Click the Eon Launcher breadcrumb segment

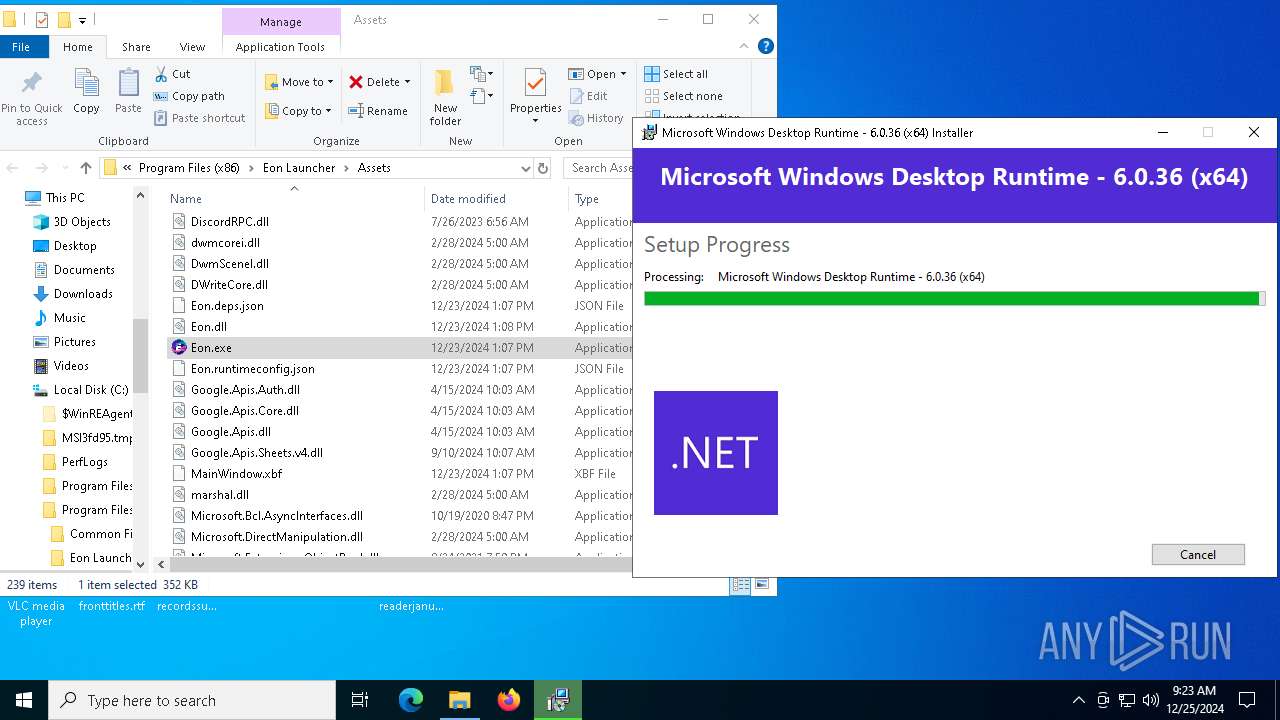pos(299,168)
